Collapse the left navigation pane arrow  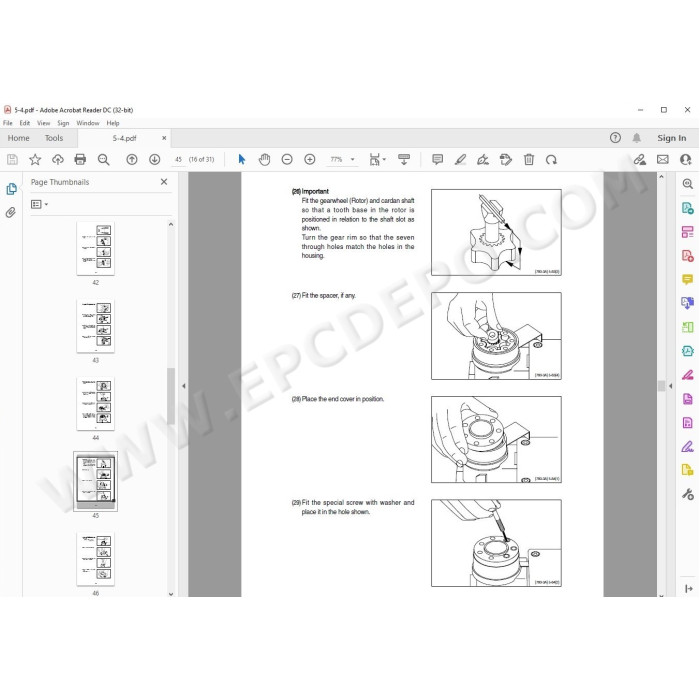click(x=183, y=386)
